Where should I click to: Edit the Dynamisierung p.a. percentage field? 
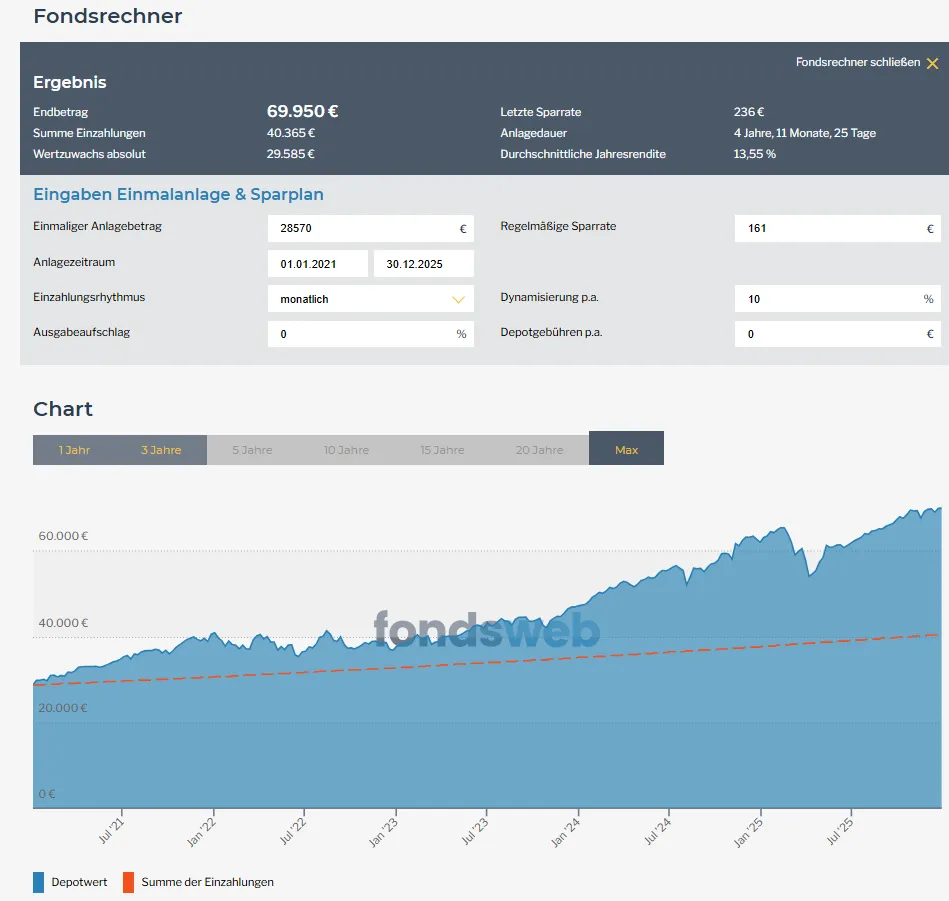click(x=830, y=299)
